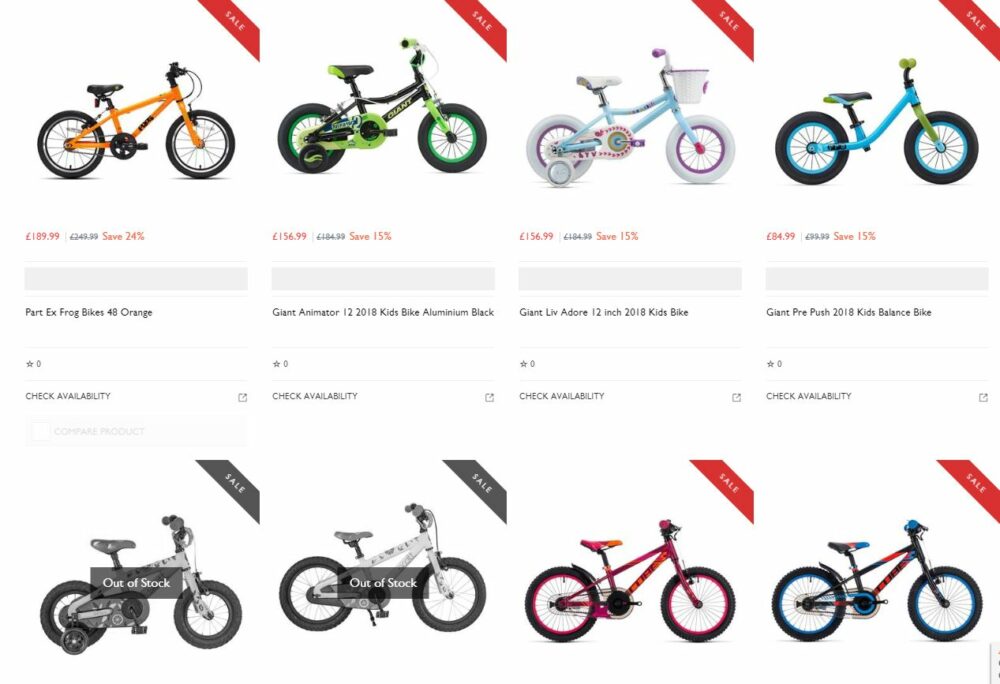Select the light blue Liv Adore bike image
This screenshot has height=684, width=1000.
pyautogui.click(x=629, y=117)
